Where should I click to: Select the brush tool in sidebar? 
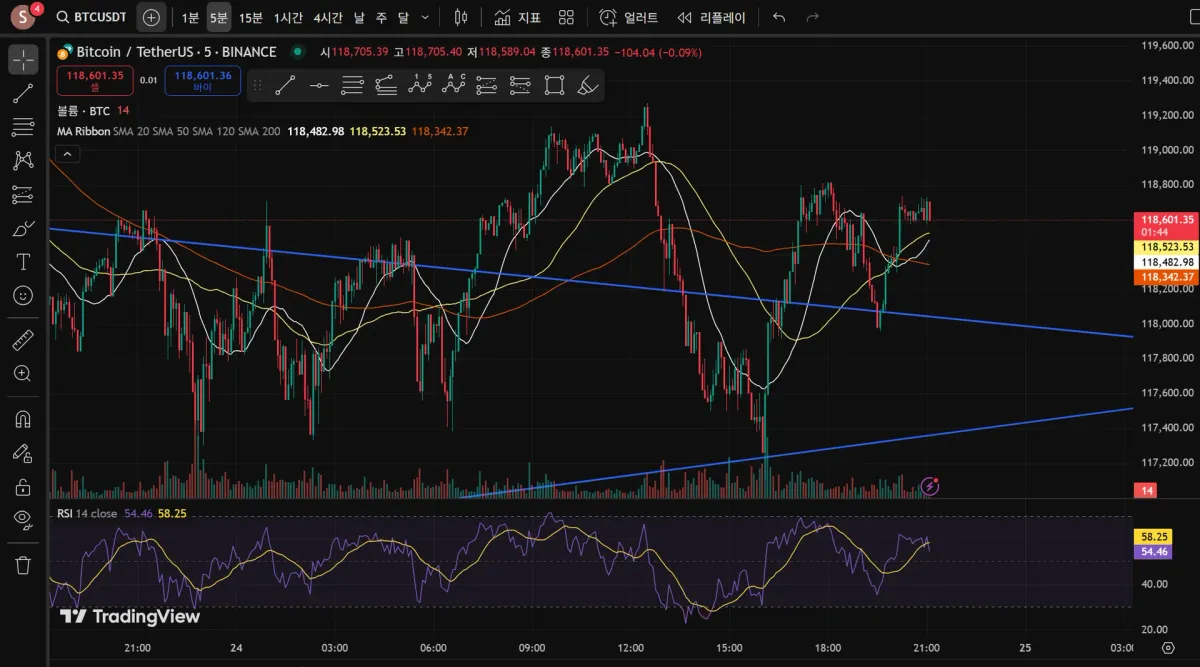23,229
